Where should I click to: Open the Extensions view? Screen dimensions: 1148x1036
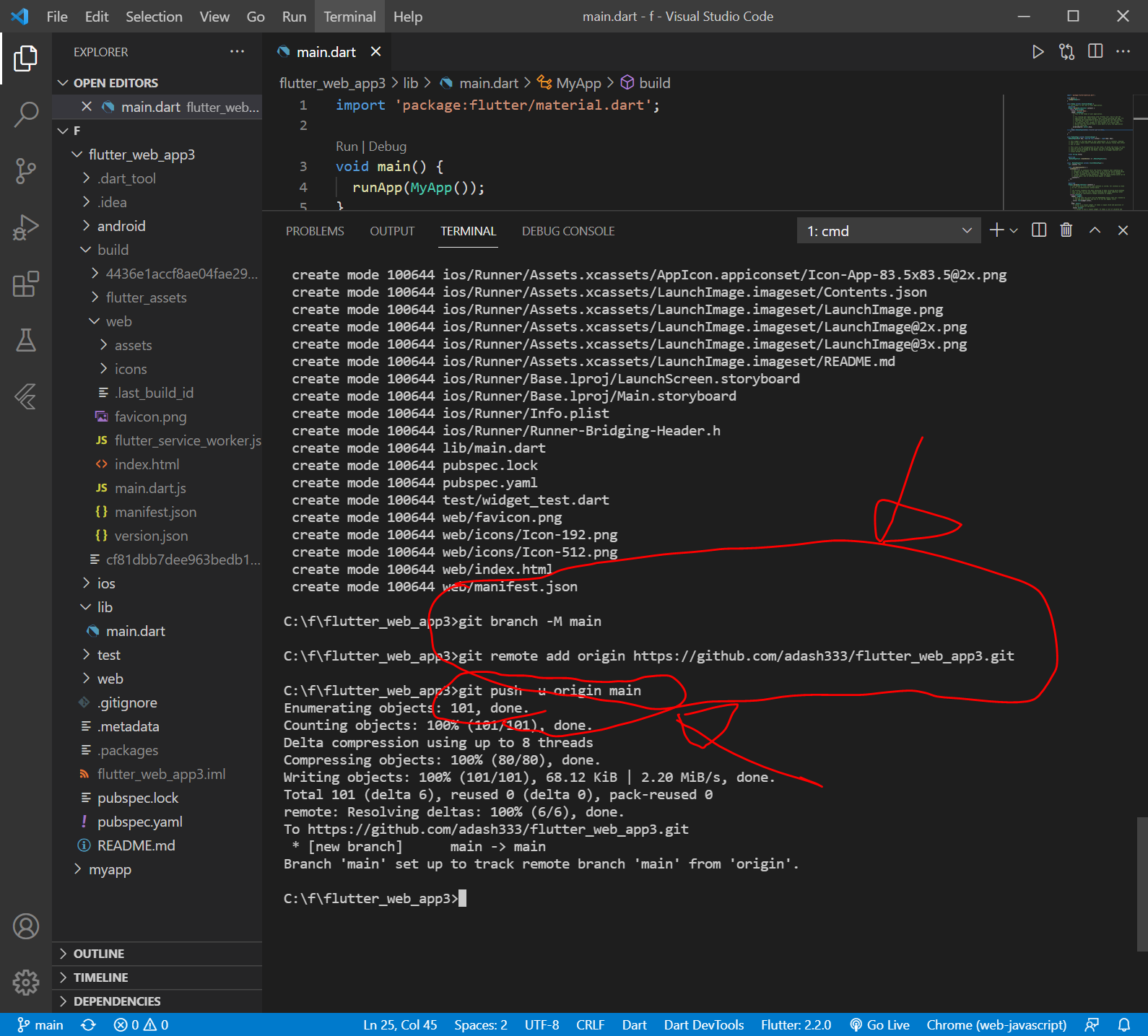26,284
